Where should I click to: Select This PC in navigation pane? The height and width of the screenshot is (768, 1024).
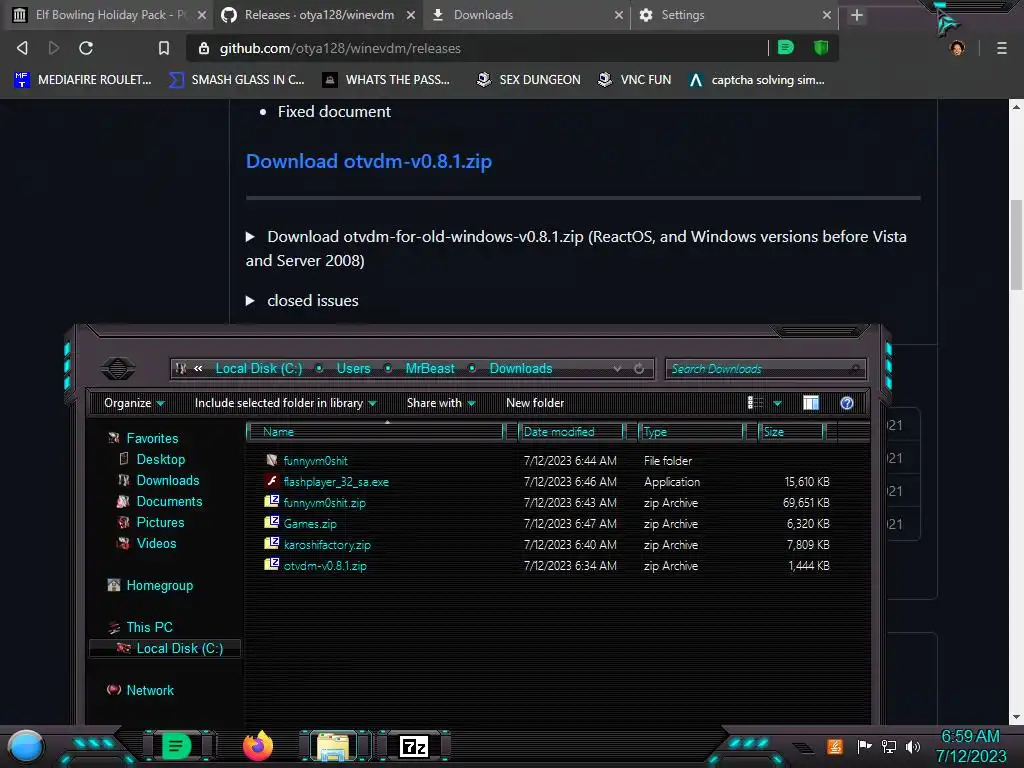pos(150,627)
